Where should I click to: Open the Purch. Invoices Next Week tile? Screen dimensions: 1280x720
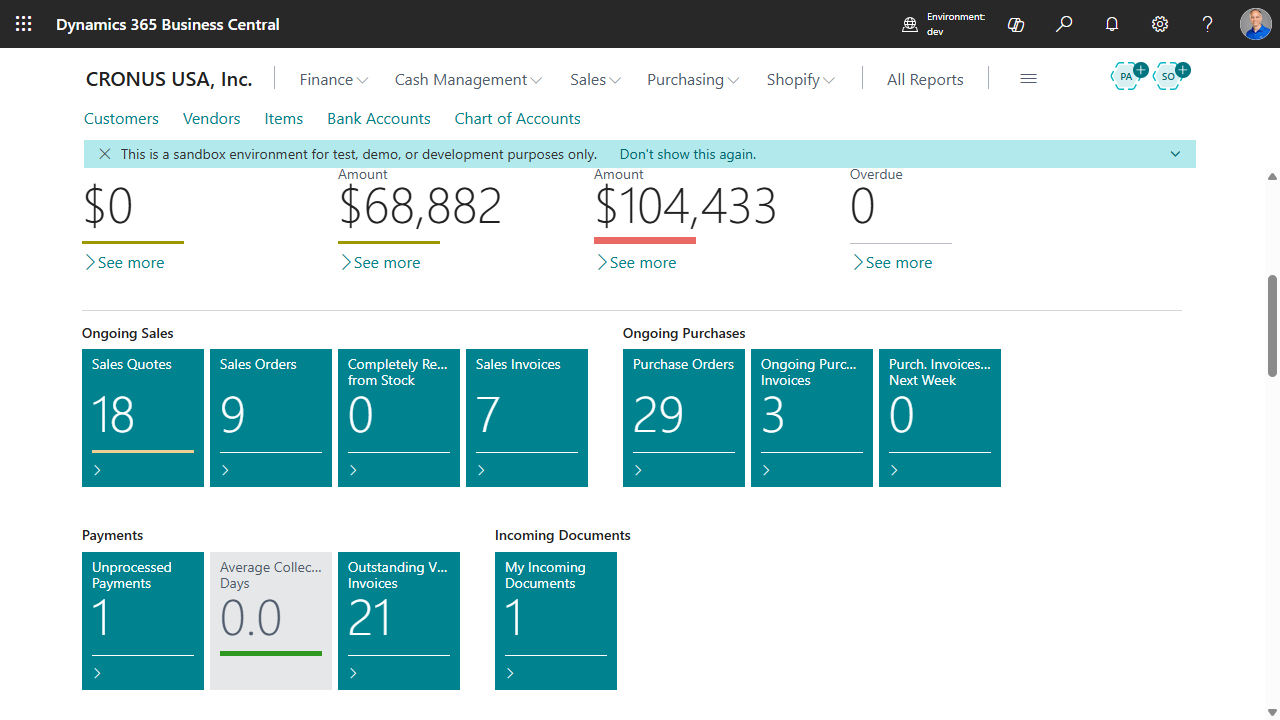(940, 418)
